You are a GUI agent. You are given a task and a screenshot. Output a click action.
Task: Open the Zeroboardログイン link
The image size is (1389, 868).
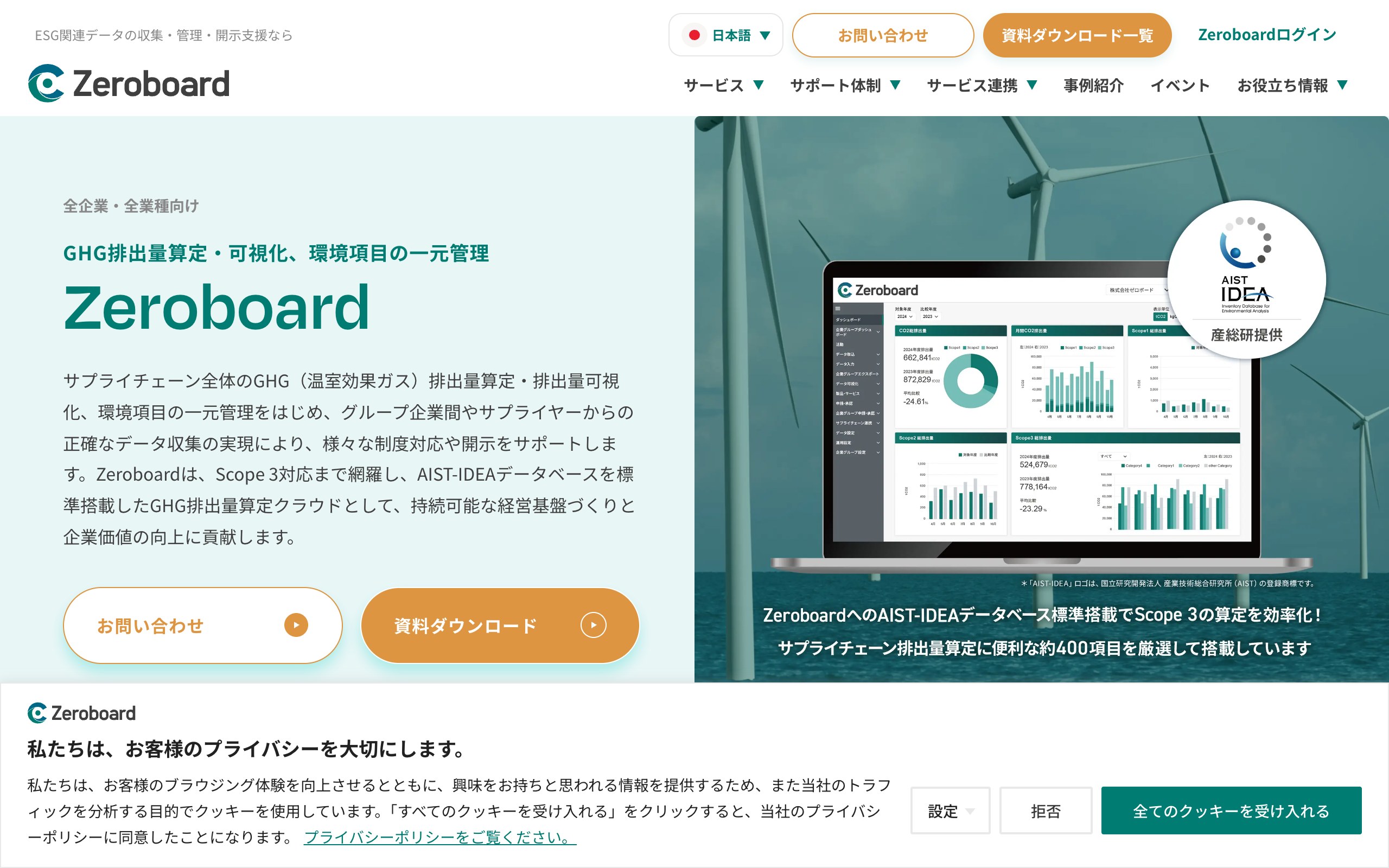[x=1267, y=35]
